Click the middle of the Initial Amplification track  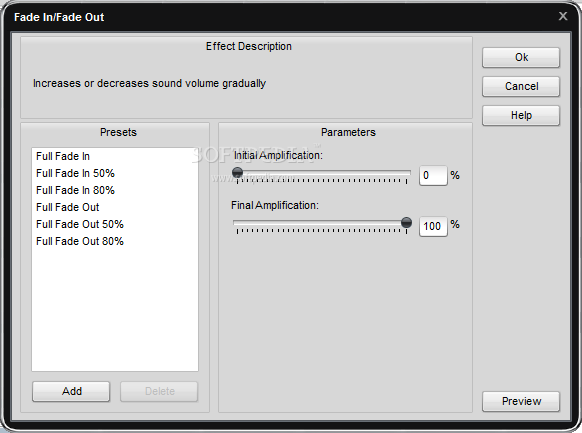322,173
